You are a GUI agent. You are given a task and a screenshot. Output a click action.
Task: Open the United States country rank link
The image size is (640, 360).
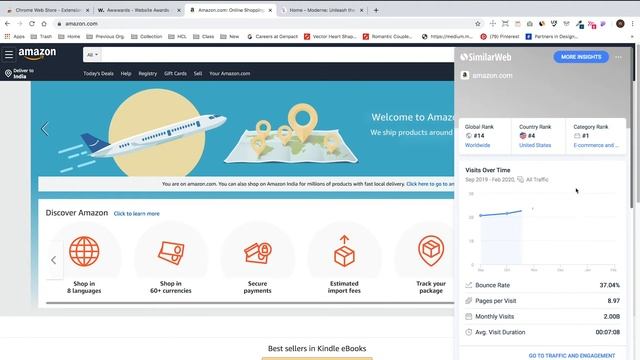535,145
